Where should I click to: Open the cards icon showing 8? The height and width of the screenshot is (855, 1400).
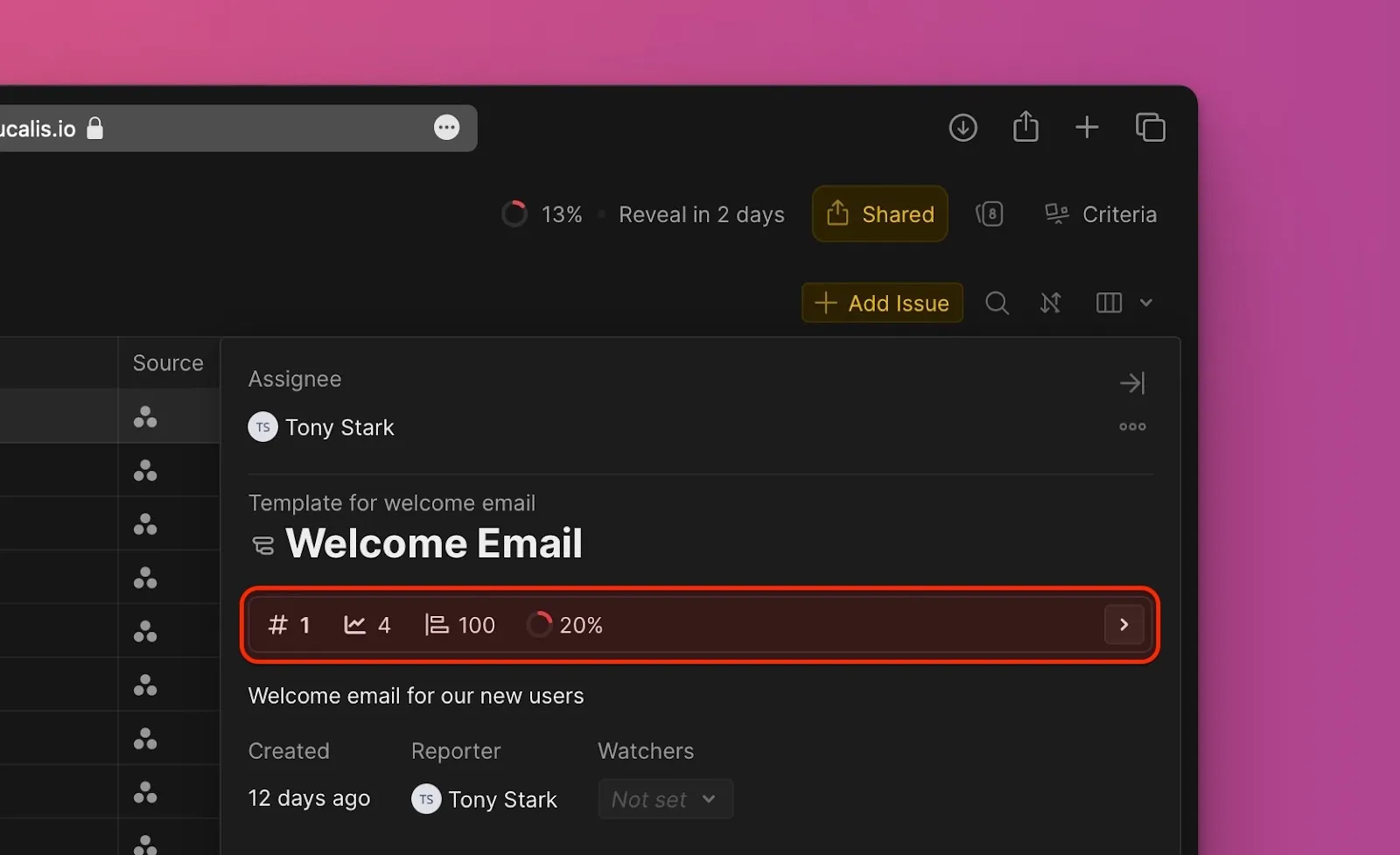point(990,214)
